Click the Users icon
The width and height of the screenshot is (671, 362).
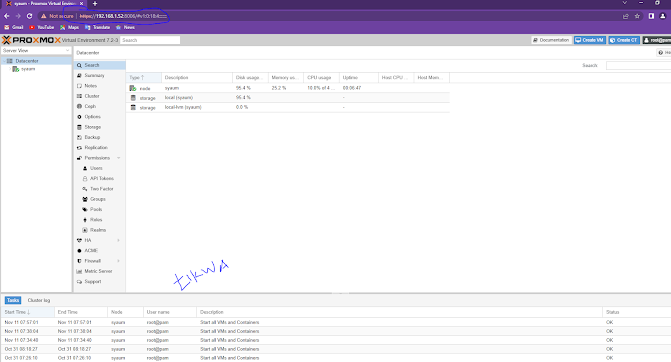coord(85,168)
